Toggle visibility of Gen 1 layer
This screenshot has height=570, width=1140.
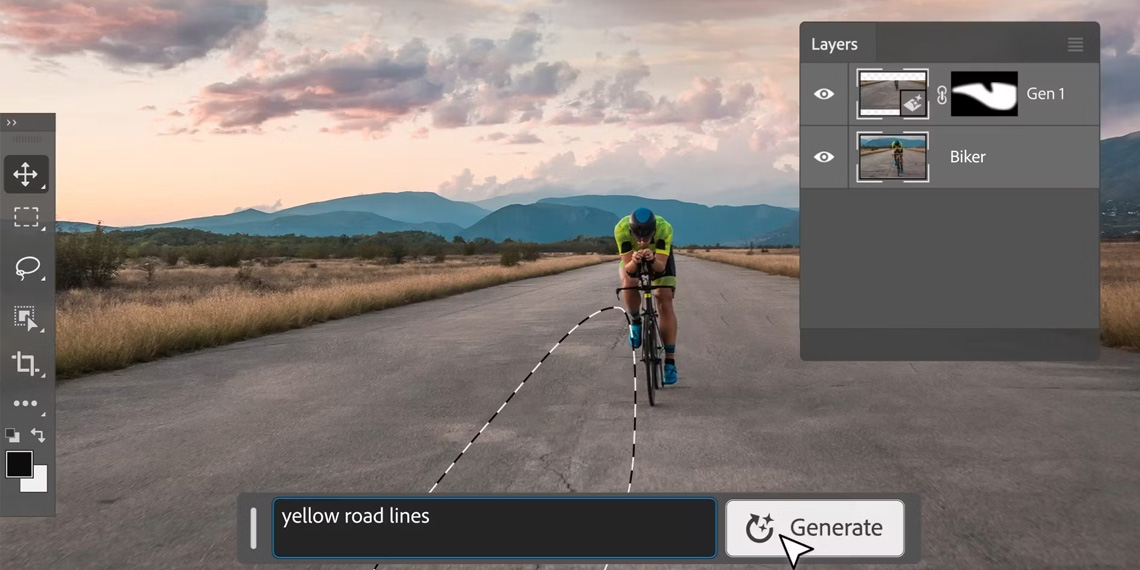click(824, 94)
